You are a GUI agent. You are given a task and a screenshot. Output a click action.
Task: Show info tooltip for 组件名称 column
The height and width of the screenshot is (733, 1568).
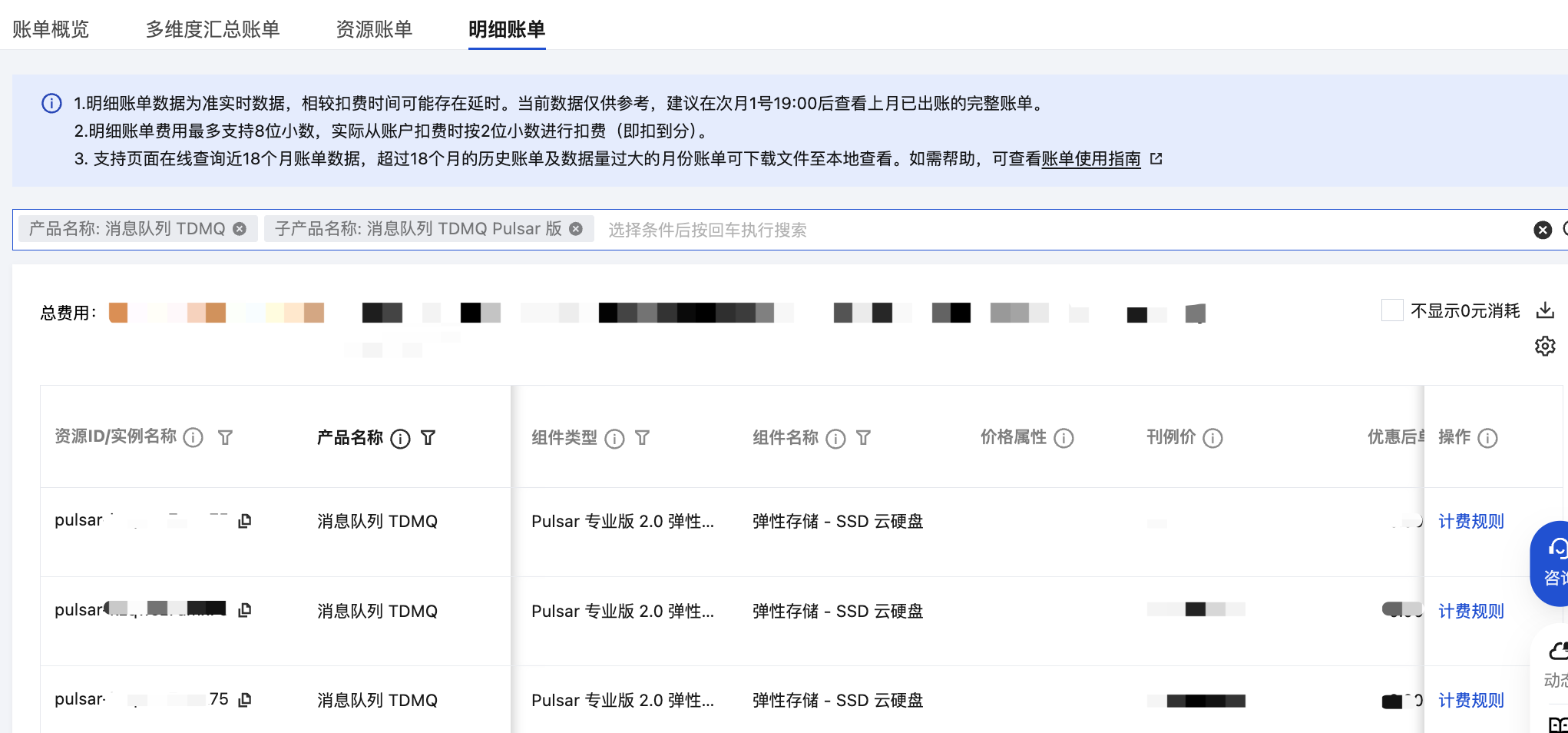pos(835,438)
